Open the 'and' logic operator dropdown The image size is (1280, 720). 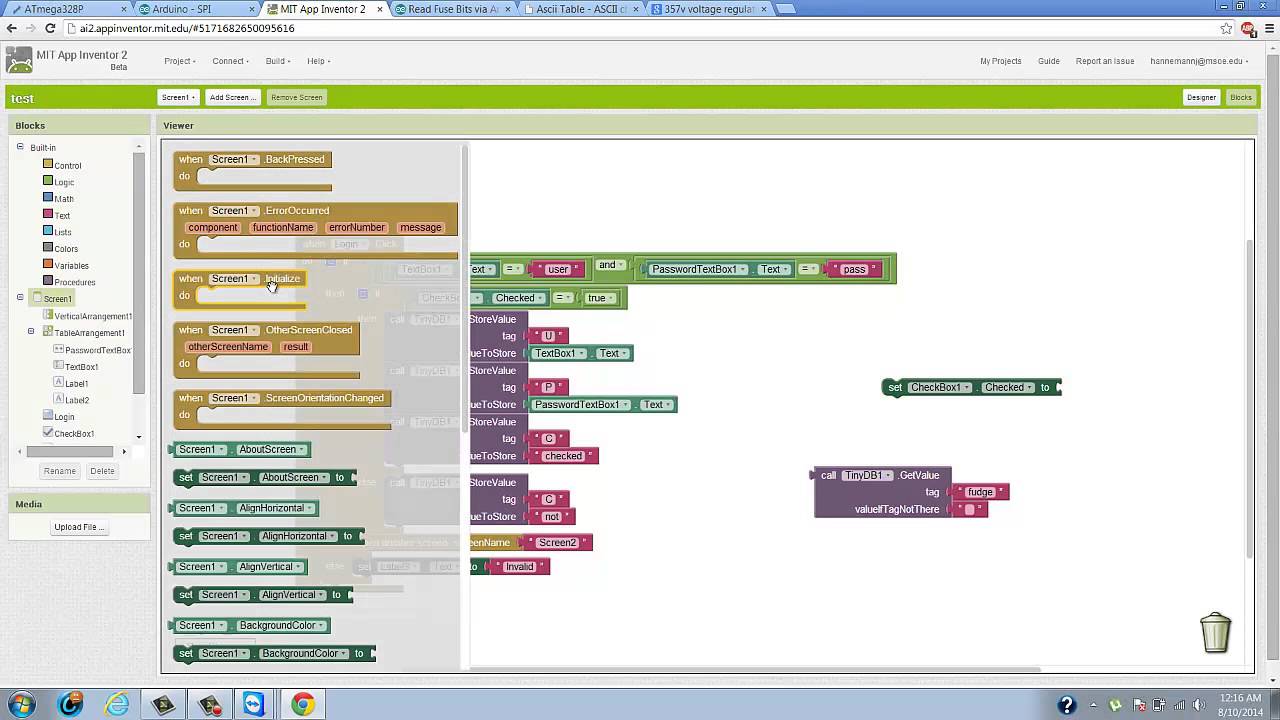[x=610, y=265]
